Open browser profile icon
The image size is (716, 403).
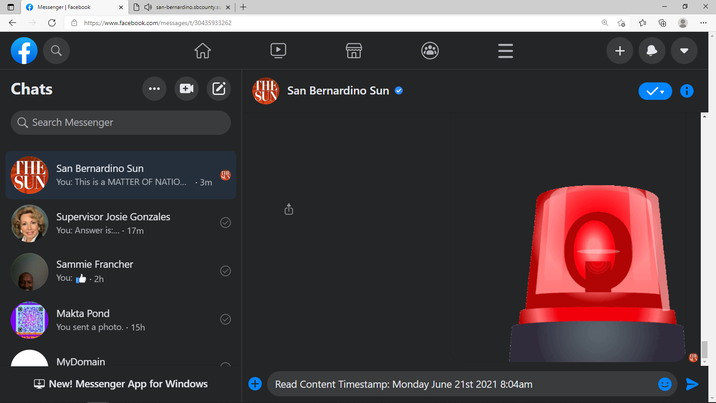(683, 23)
